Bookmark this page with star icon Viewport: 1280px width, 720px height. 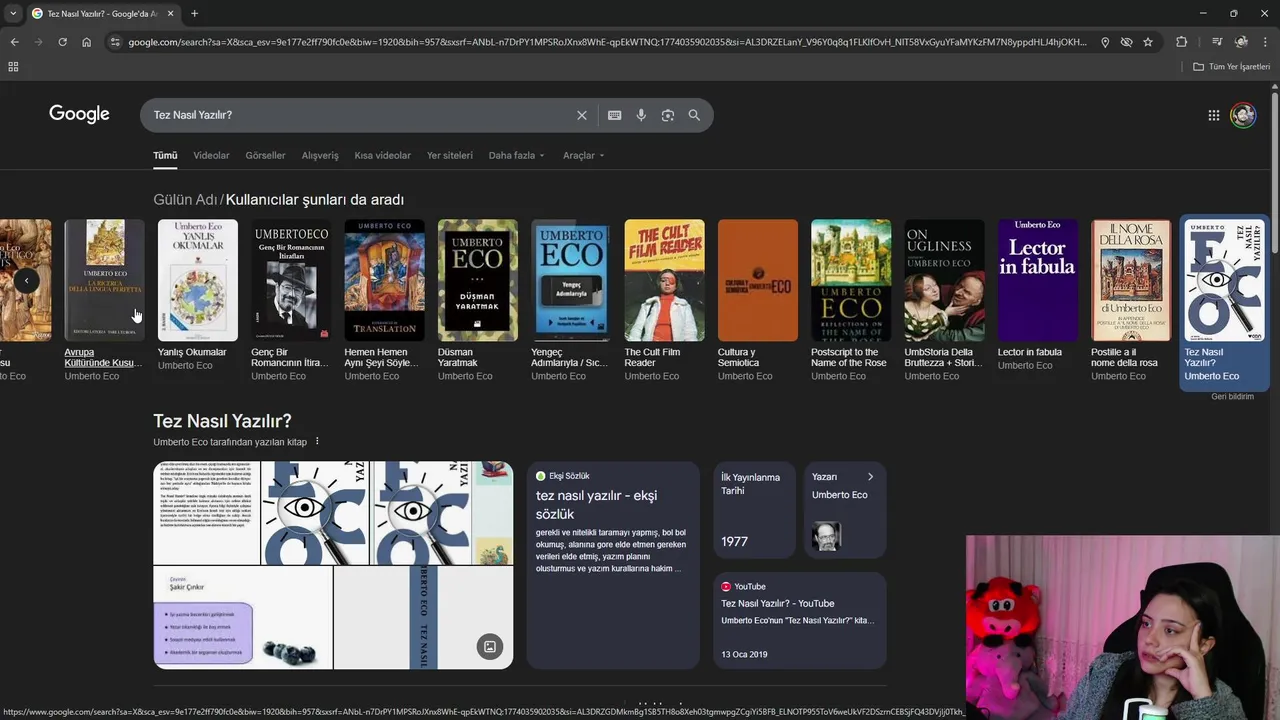pos(1148,42)
